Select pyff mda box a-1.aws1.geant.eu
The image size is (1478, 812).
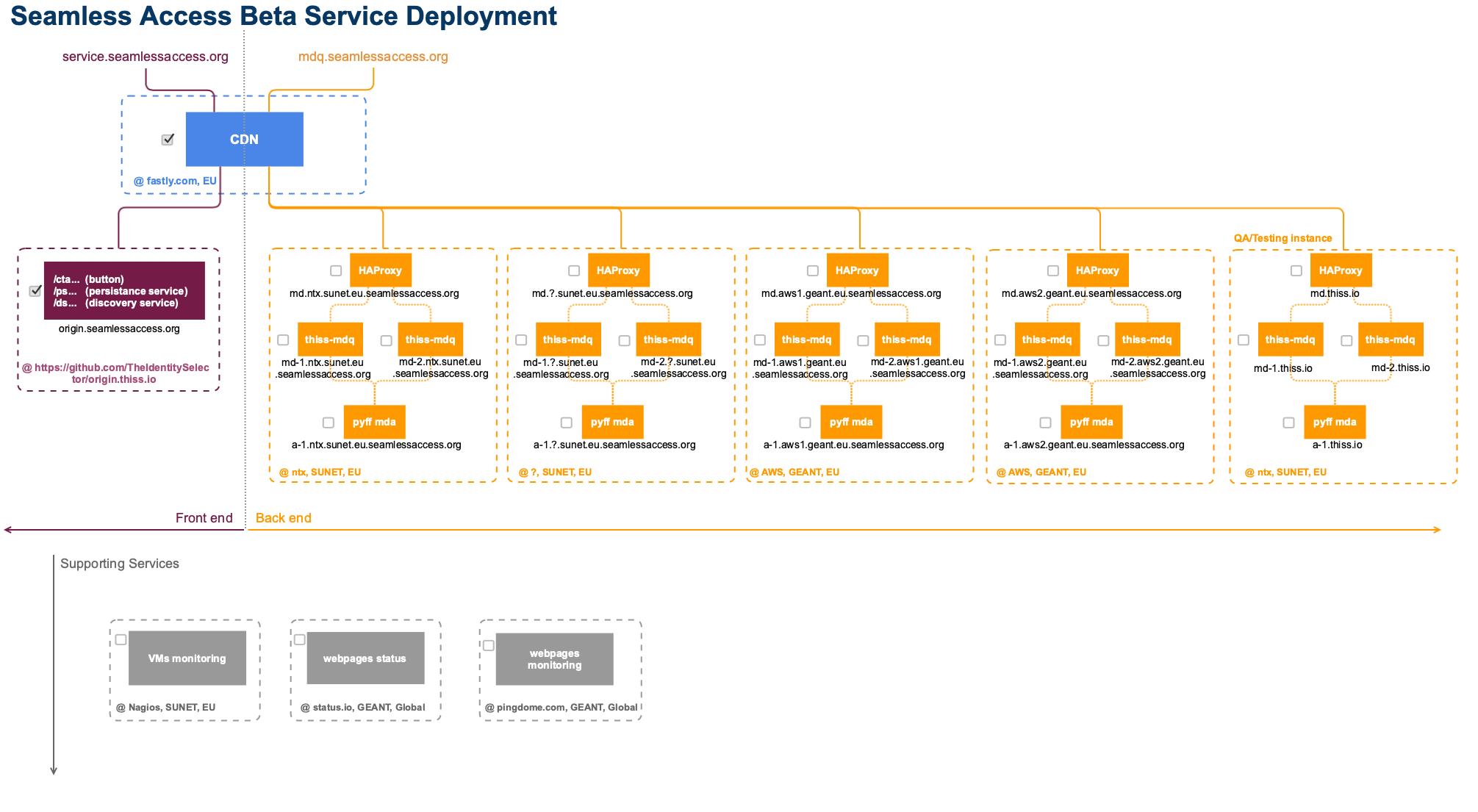click(x=851, y=422)
